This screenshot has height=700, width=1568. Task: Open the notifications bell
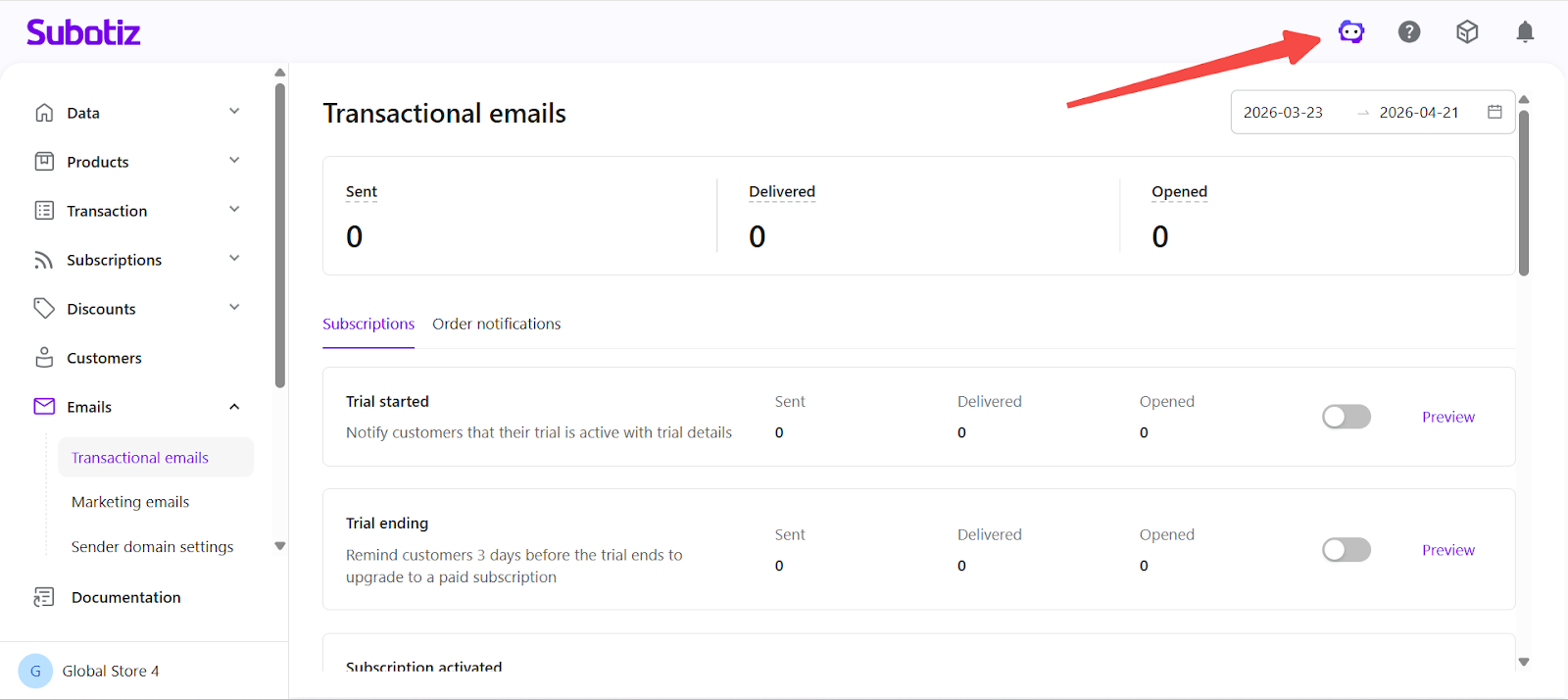[x=1525, y=32]
